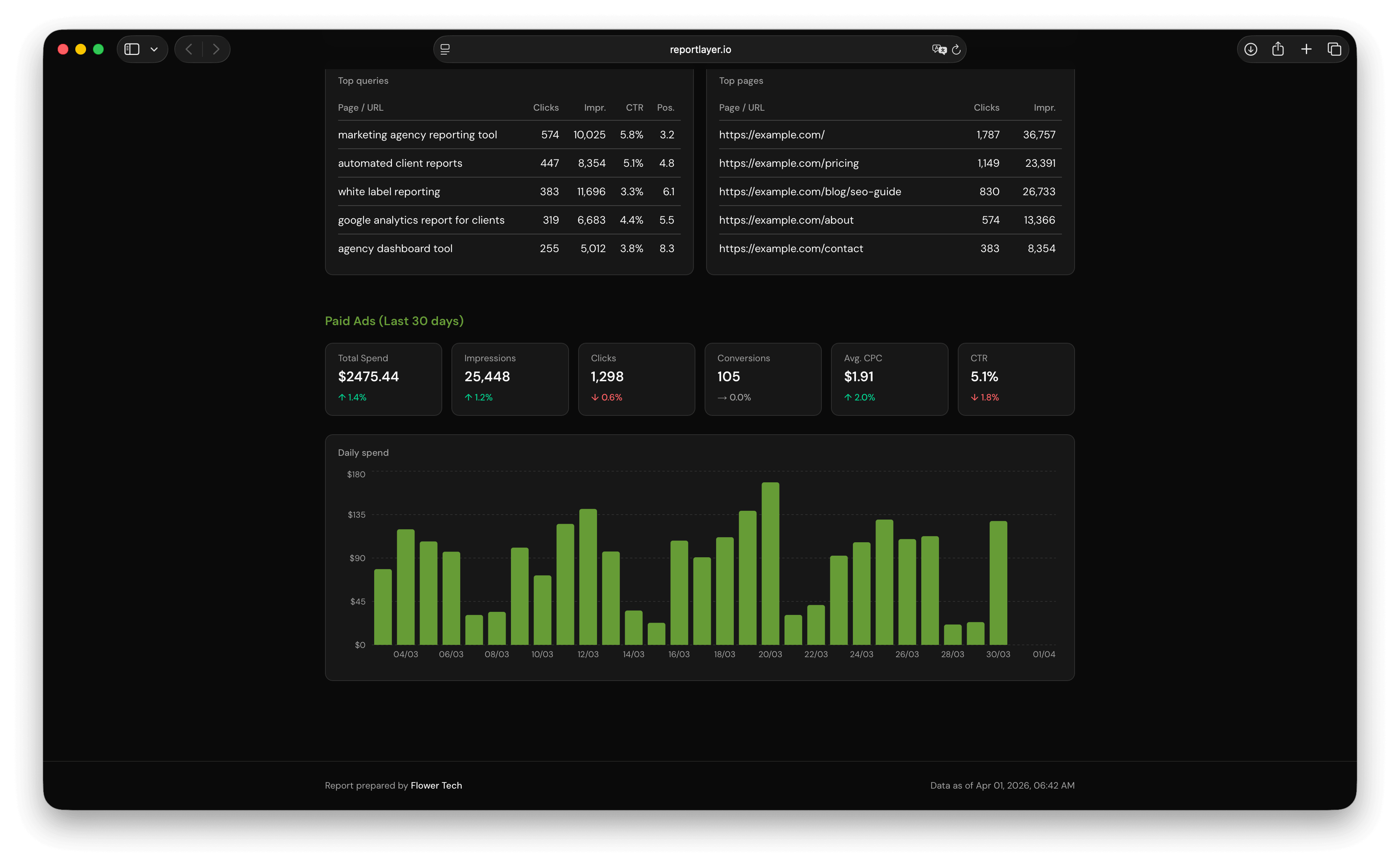Click the daily spend bar at 12/03
The width and height of the screenshot is (1400, 867).
pos(588,577)
